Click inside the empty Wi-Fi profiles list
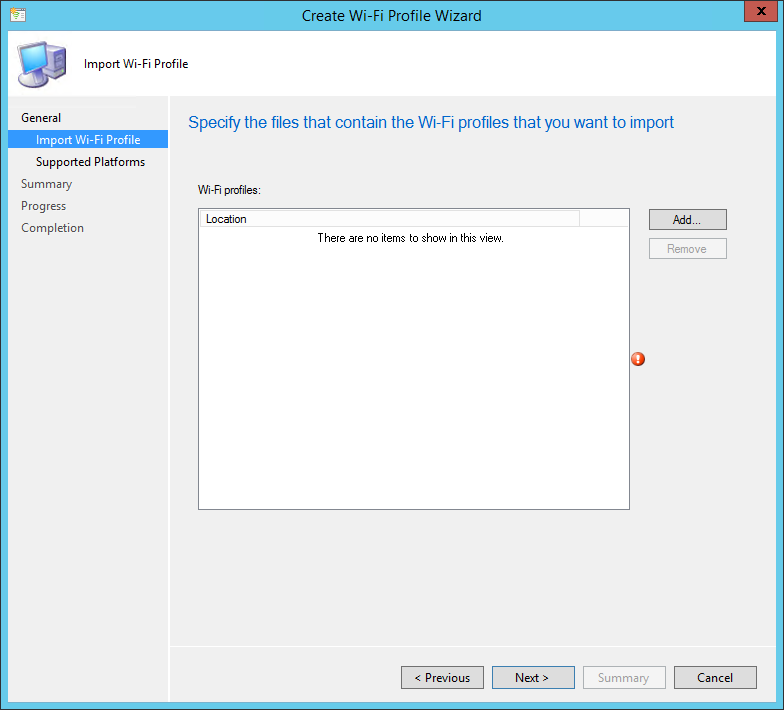Screen dimensions: 784x710 (x=413, y=370)
